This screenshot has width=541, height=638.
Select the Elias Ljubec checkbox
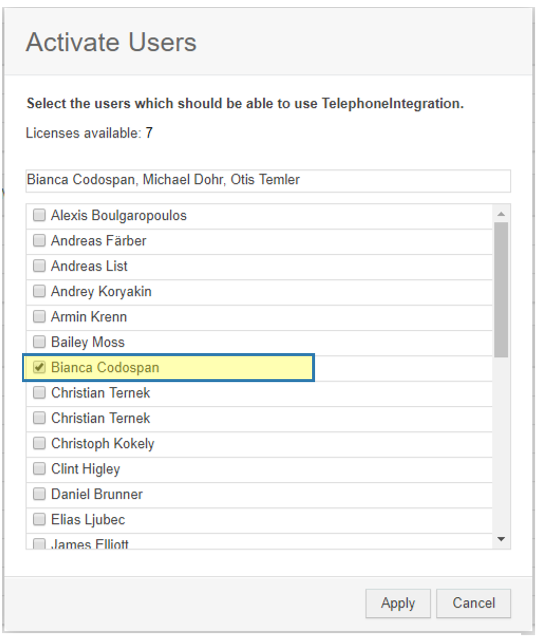[x=39, y=519]
